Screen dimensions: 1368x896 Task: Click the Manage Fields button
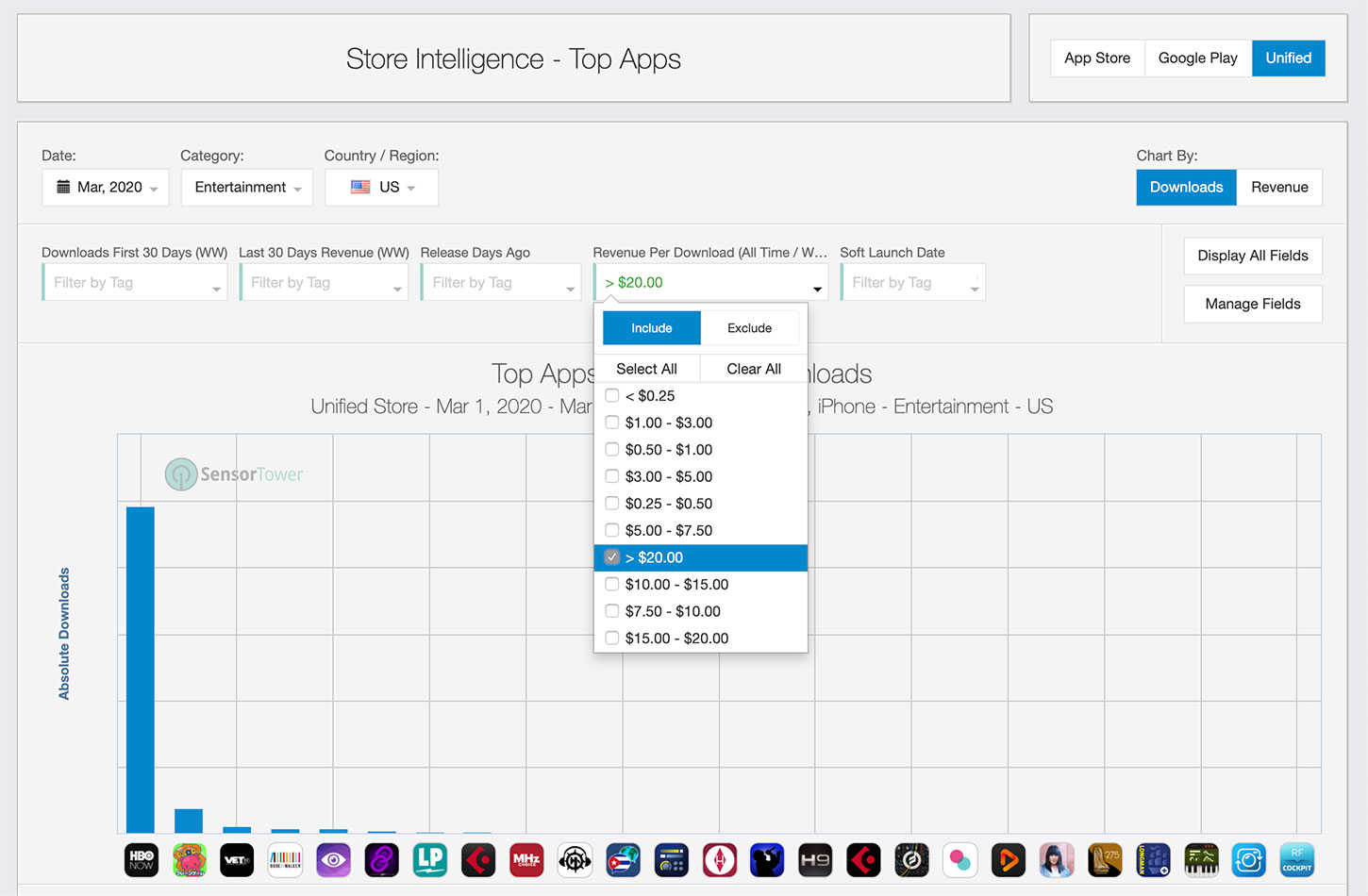(1253, 304)
